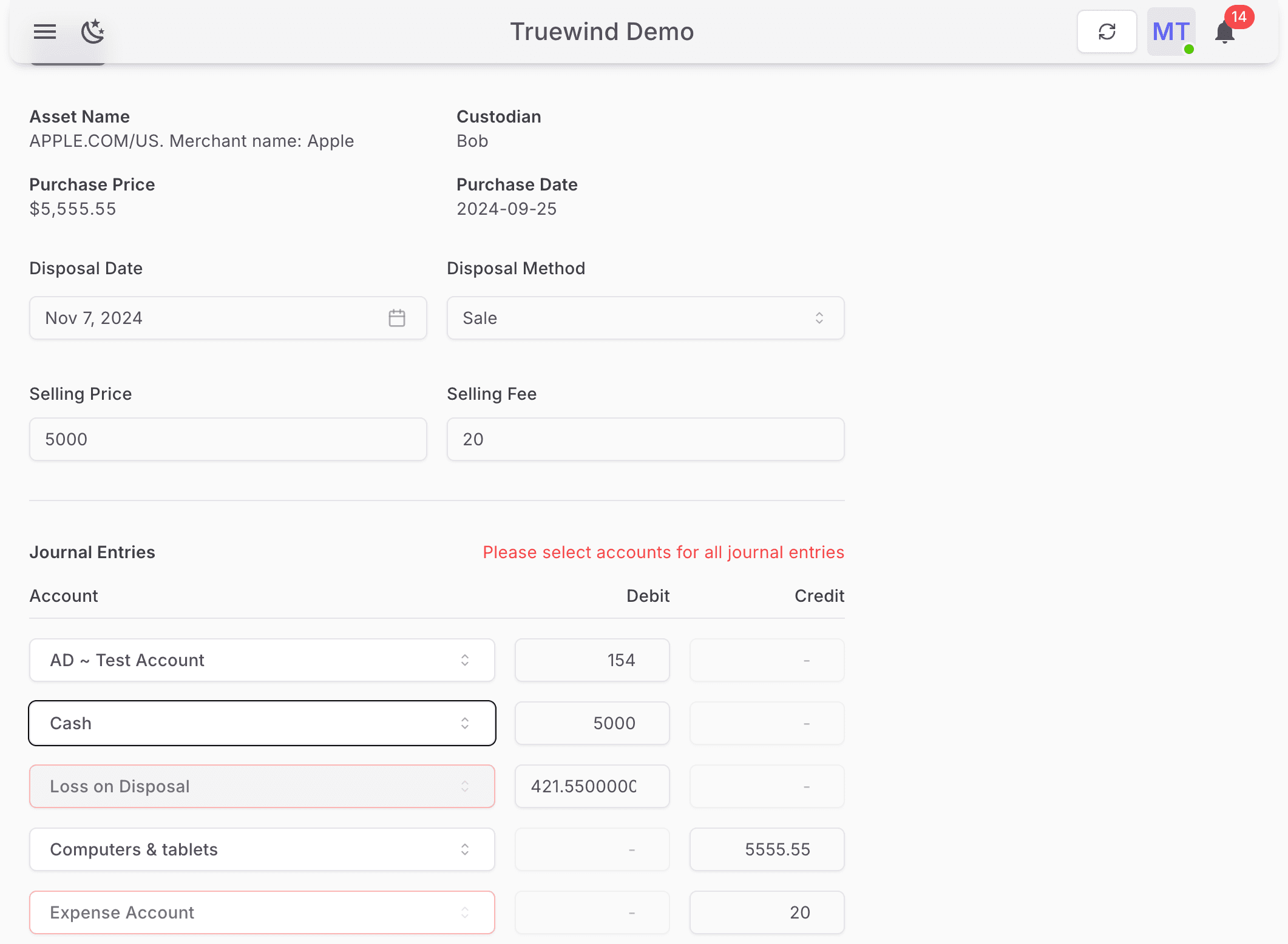
Task: Click the Nov 7, 2024 date field
Action: [206, 318]
